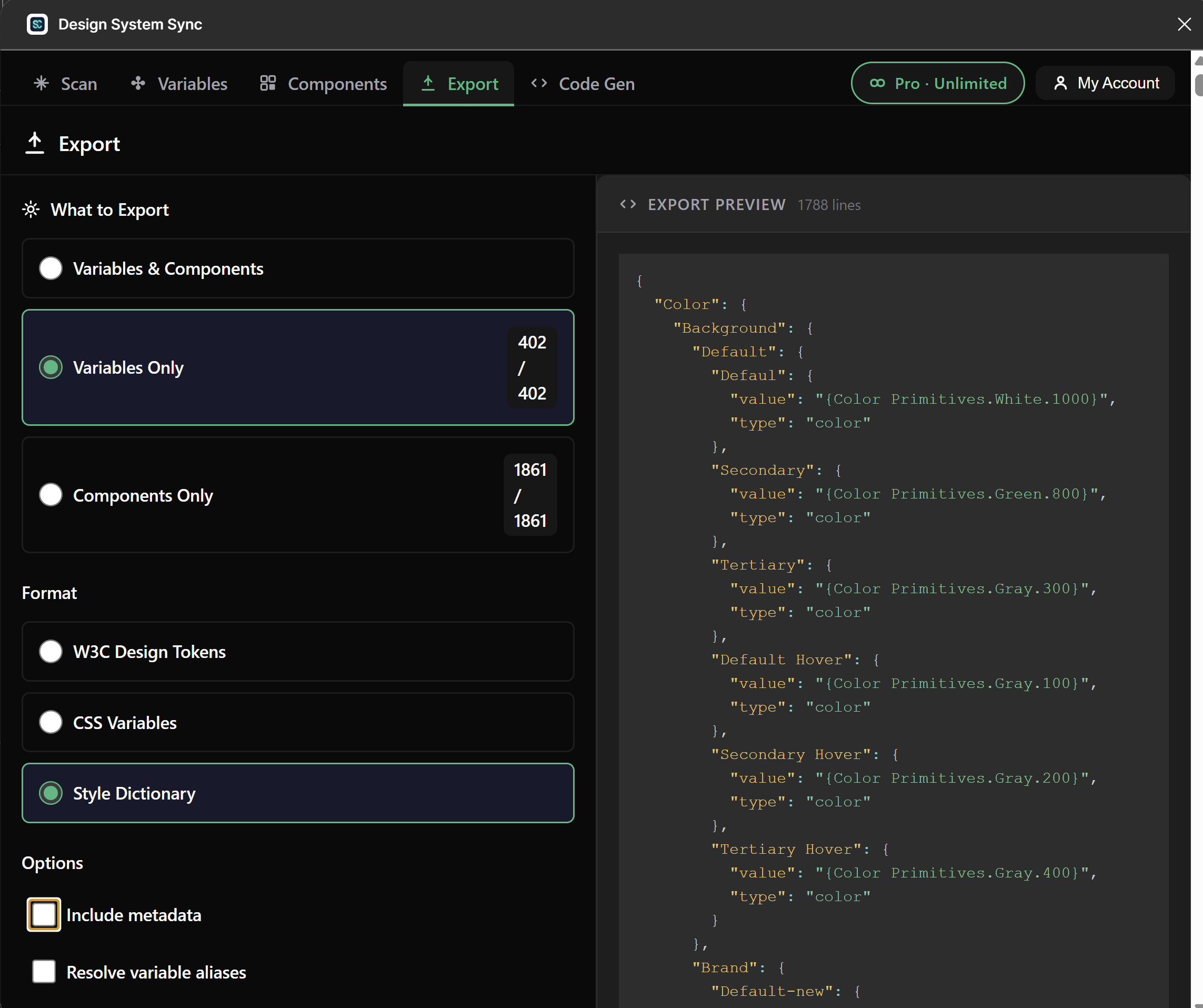Viewport: 1203px width, 1008px height.
Task: Click the Code Gen angle brackets icon
Action: [x=539, y=83]
